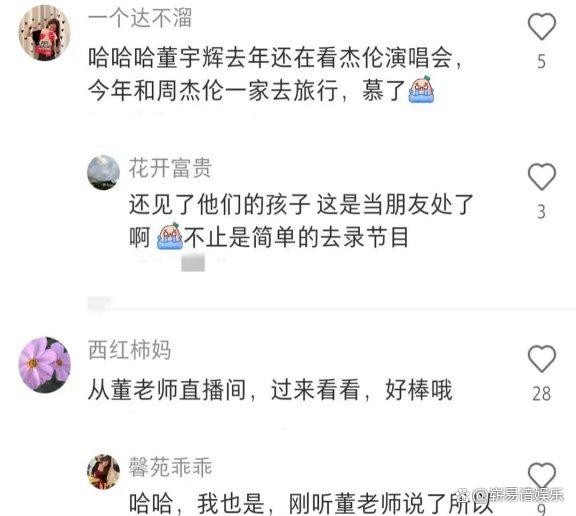
Task: Click crying emoji after 啊 in reply
Action: coord(169,237)
